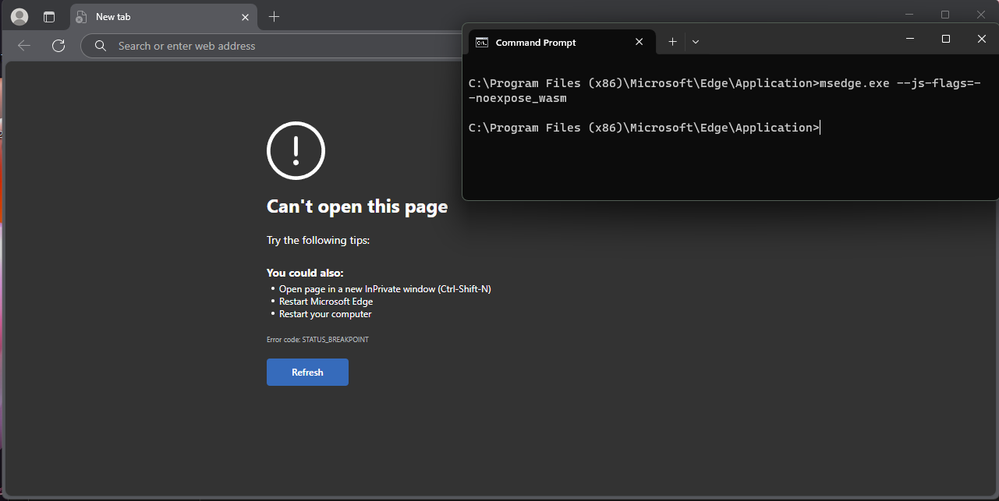999x501 pixels.
Task: Click the Try the following tips text
Action: pos(318,240)
